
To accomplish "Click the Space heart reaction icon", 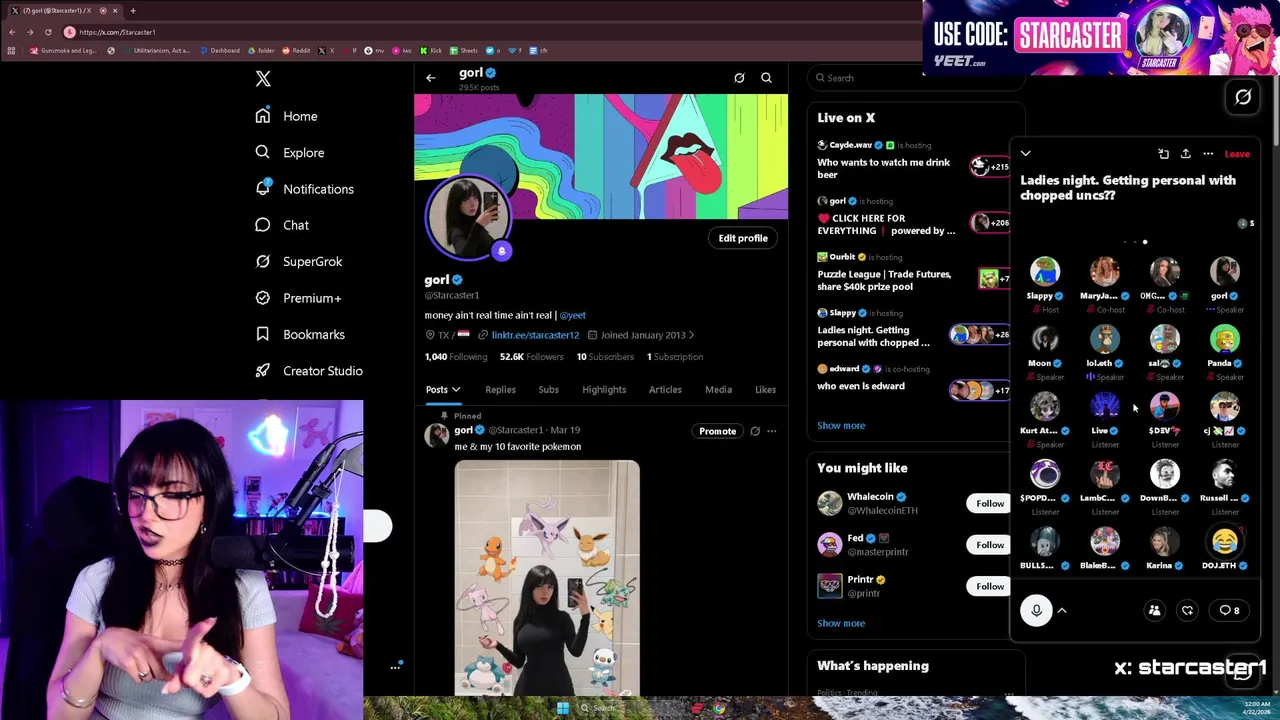I will click(x=1187, y=610).
